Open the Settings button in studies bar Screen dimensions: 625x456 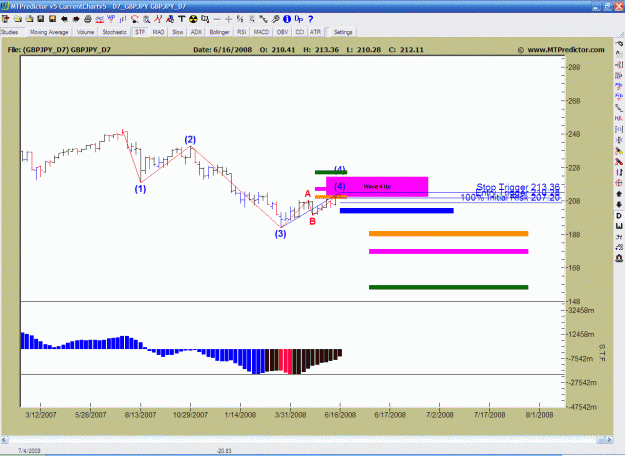click(x=343, y=32)
